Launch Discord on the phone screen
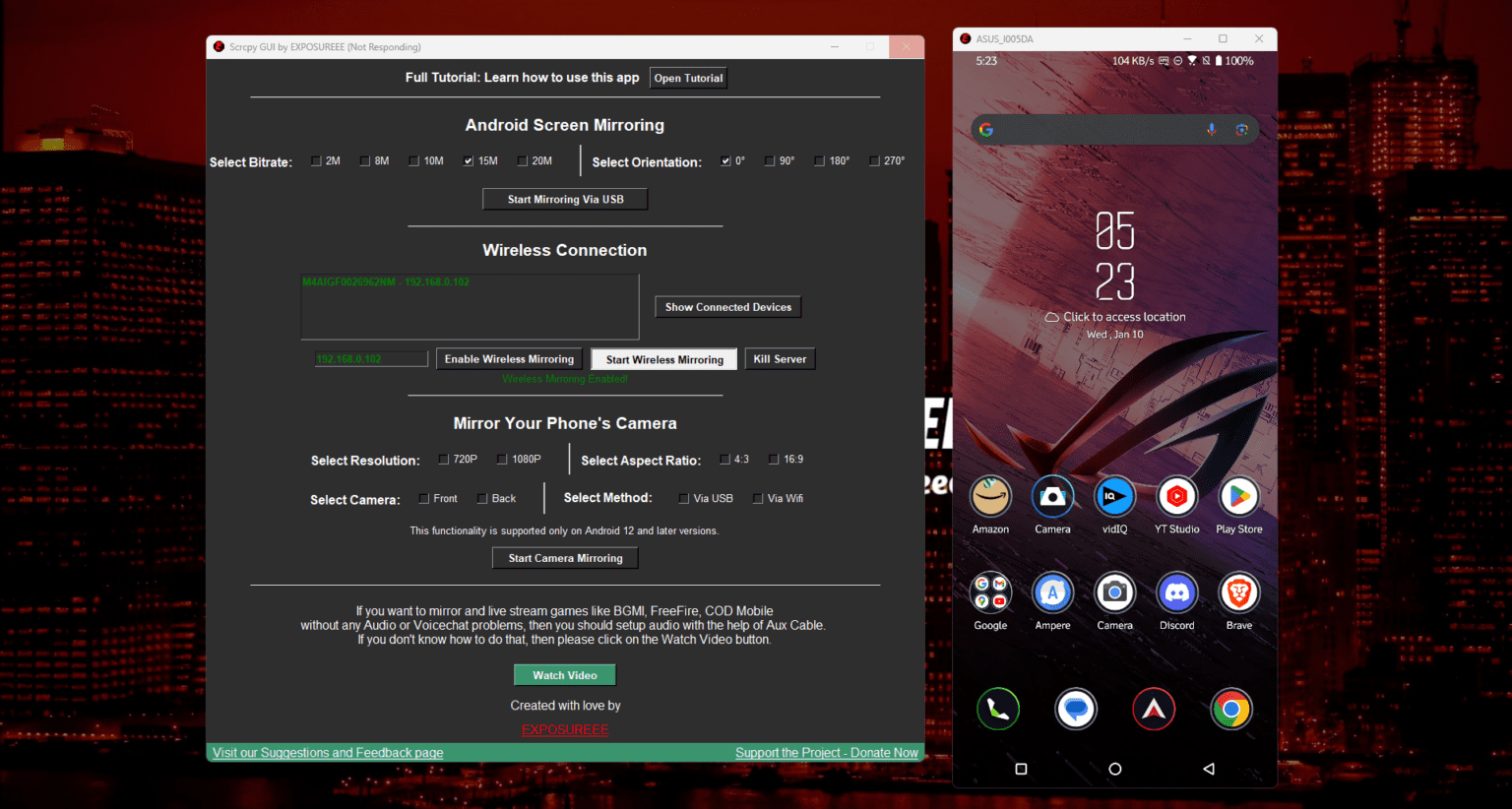This screenshot has height=809, width=1512. pos(1176,592)
